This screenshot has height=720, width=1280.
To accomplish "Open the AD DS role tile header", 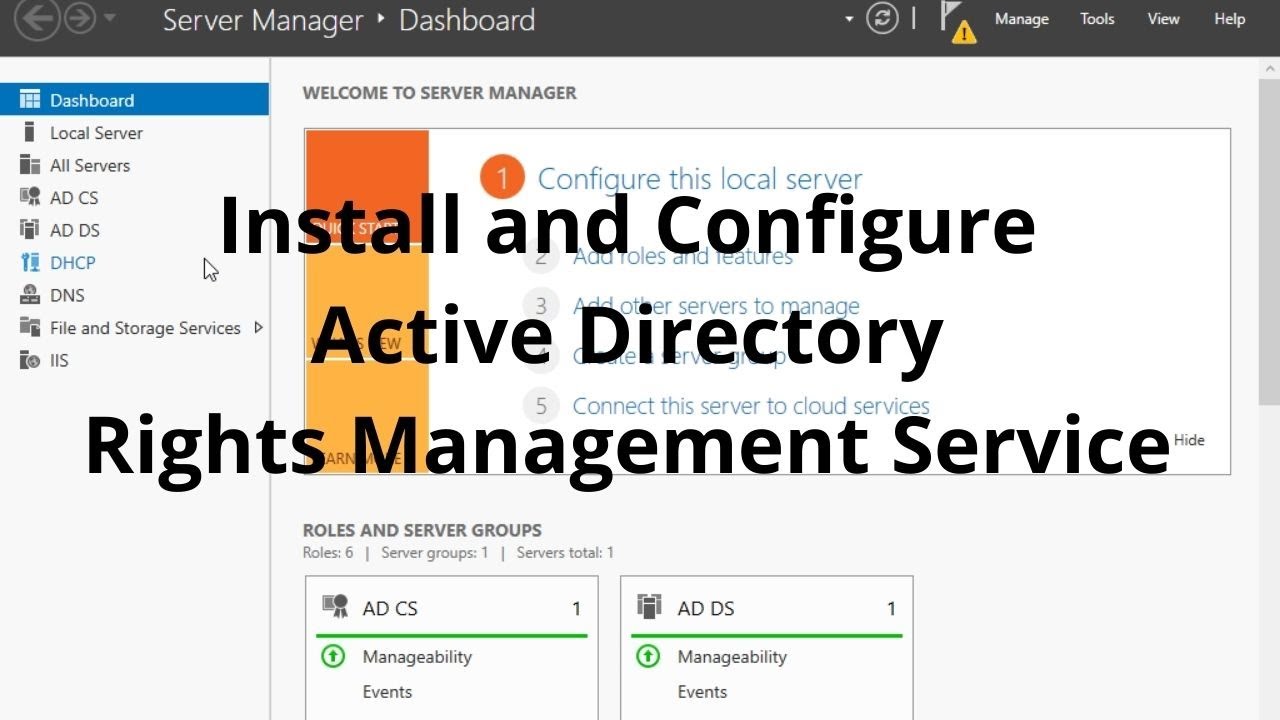I will (x=767, y=608).
